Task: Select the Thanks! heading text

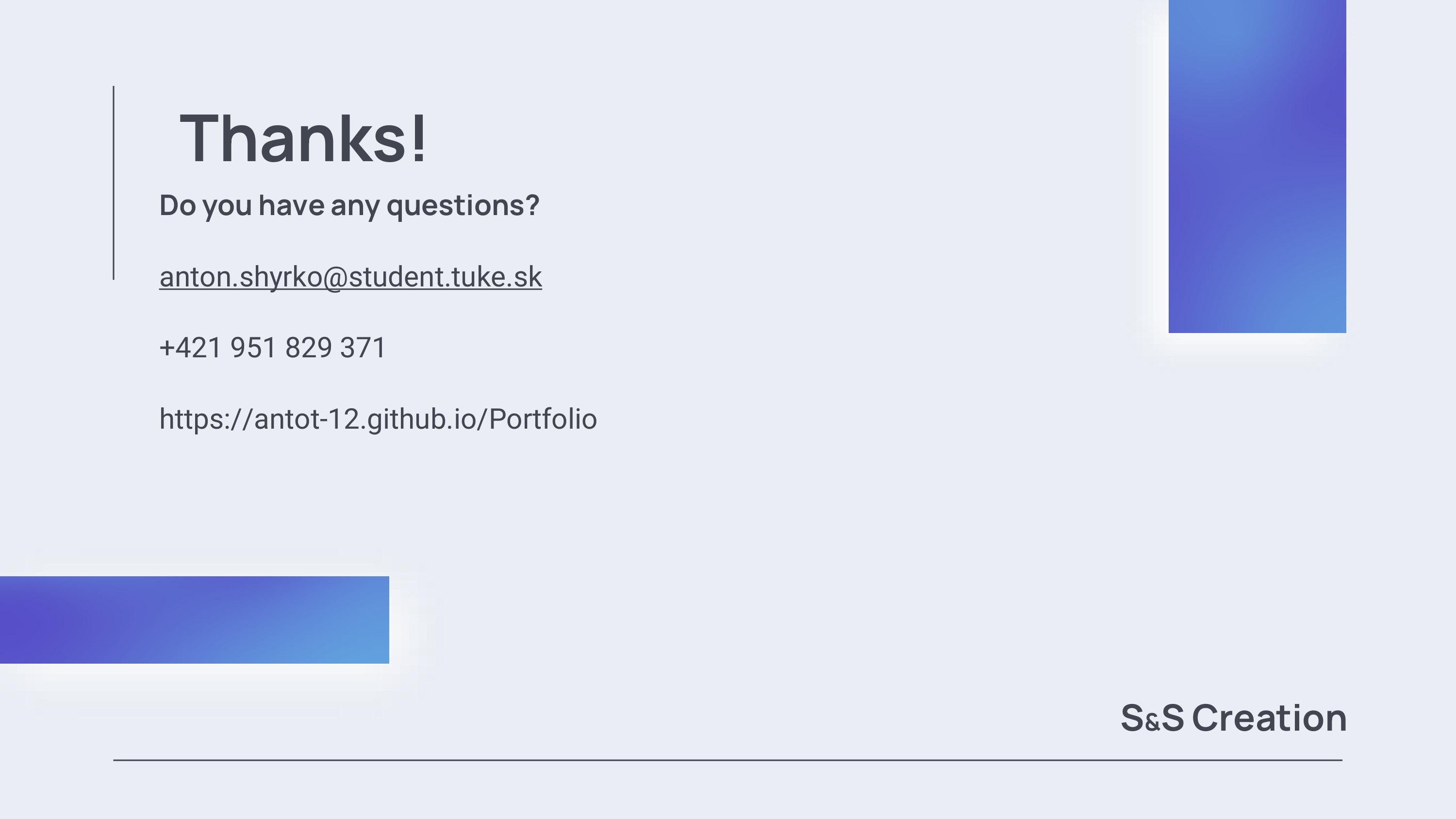Action: click(303, 138)
